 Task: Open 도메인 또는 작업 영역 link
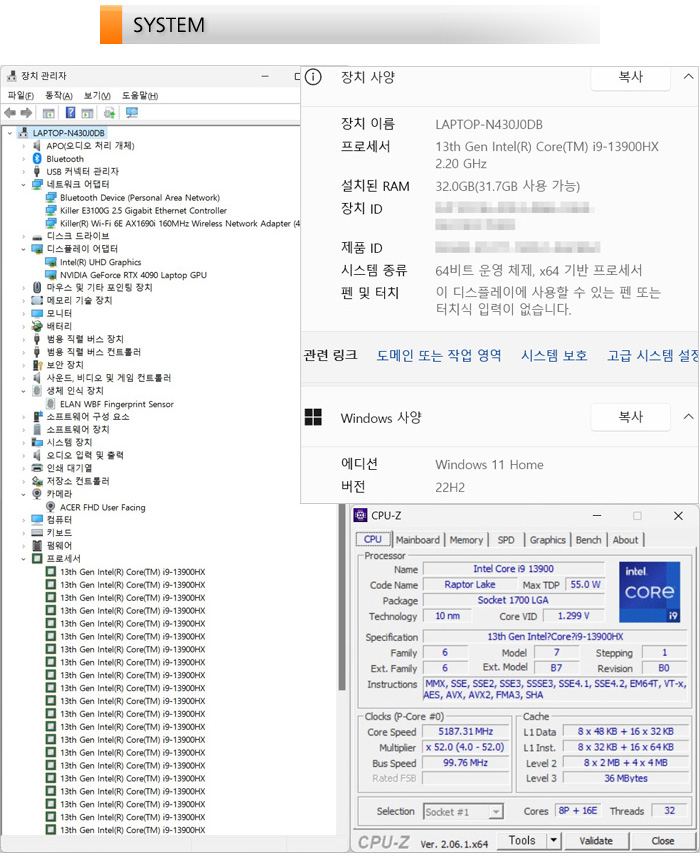(438, 356)
